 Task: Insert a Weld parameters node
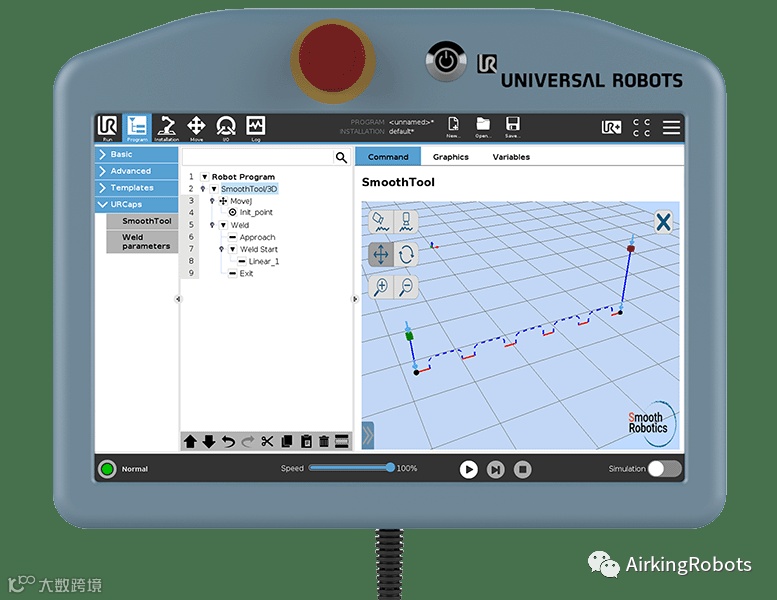click(x=143, y=242)
